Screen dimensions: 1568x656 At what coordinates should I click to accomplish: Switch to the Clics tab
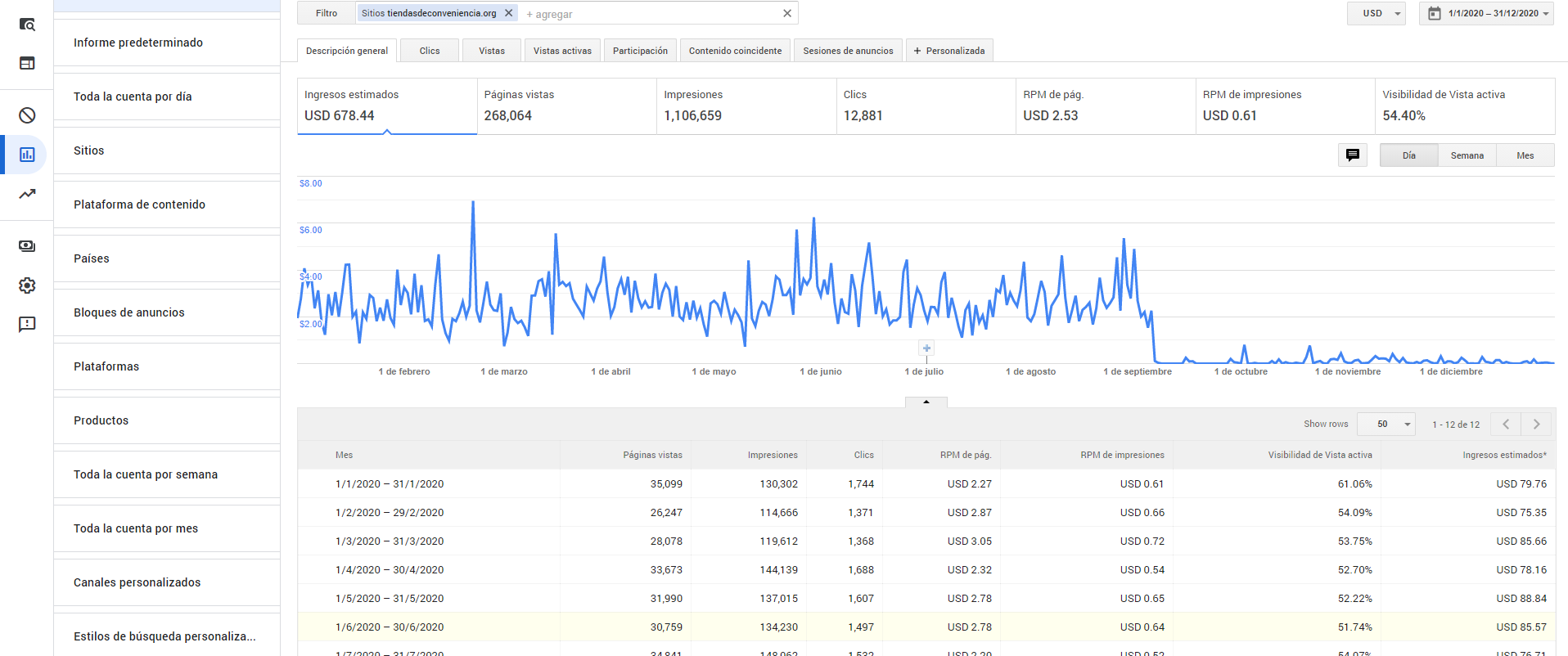430,51
